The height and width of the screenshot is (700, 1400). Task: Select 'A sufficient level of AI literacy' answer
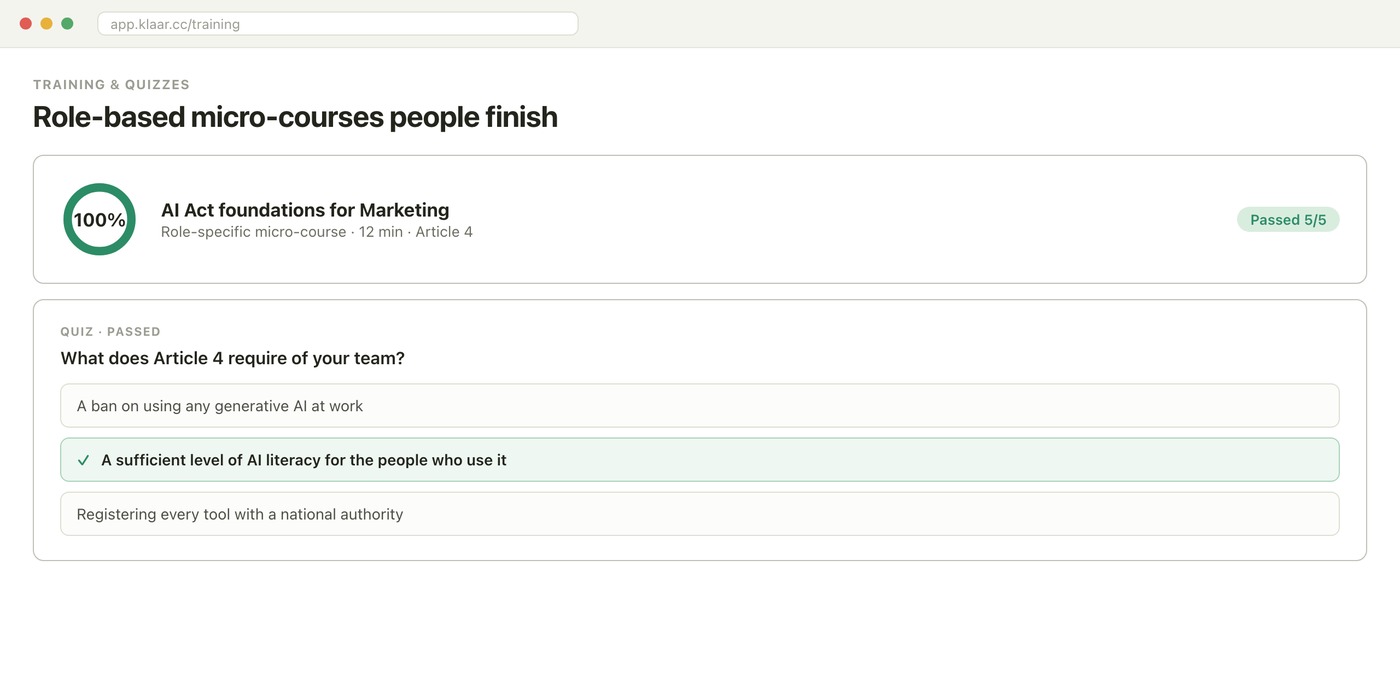pos(699,460)
